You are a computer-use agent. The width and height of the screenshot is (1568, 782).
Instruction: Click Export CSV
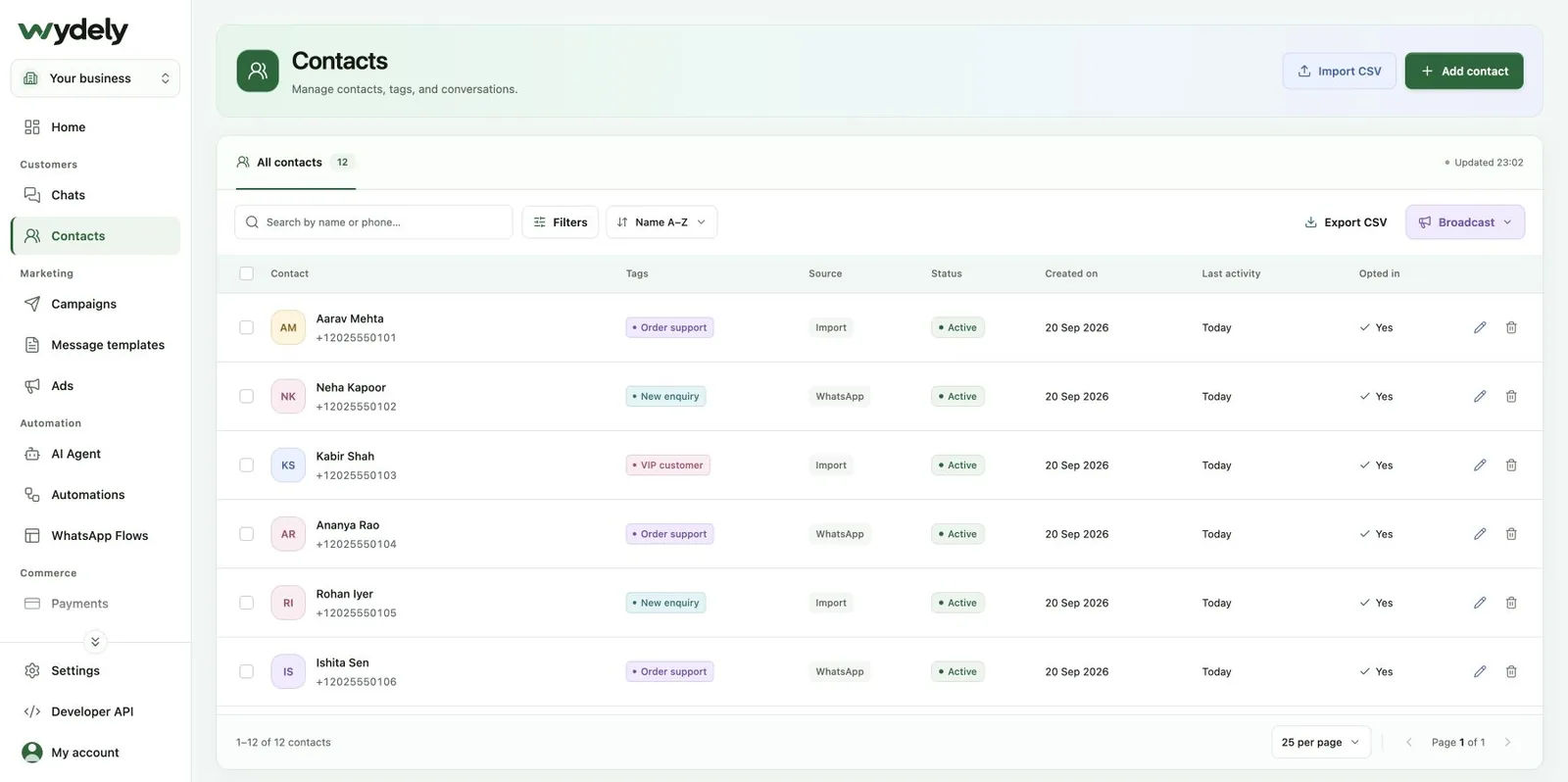[x=1346, y=222]
